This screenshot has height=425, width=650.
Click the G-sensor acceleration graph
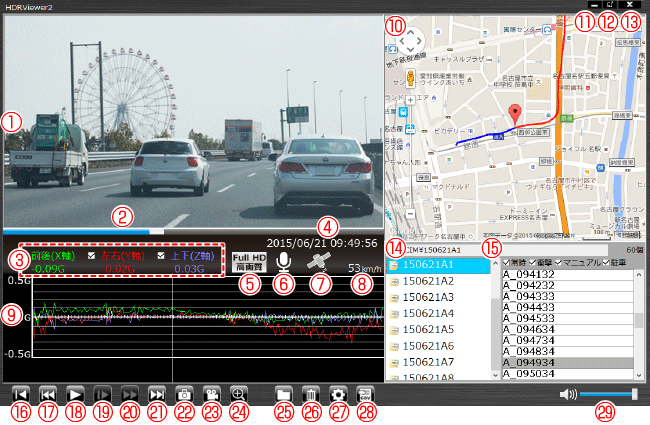[x=208, y=317]
